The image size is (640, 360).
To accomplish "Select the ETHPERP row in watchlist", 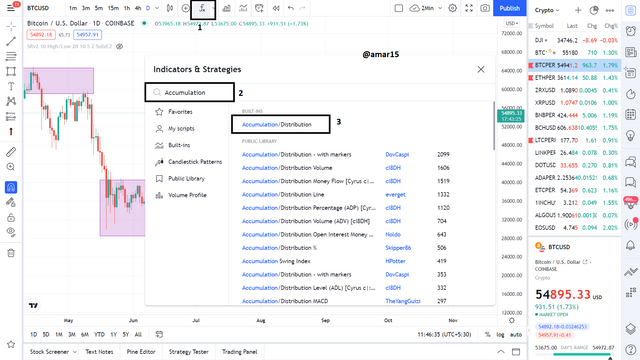I will coord(574,78).
